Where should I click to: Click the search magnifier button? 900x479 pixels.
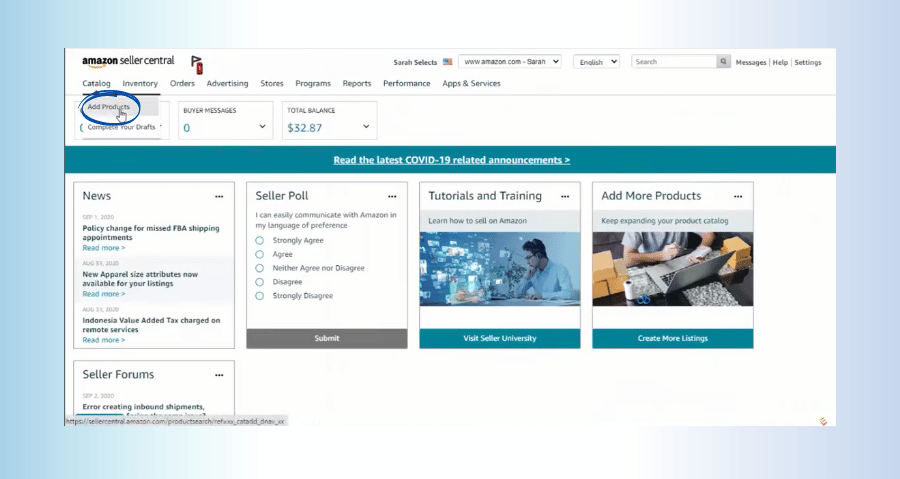[x=723, y=61]
